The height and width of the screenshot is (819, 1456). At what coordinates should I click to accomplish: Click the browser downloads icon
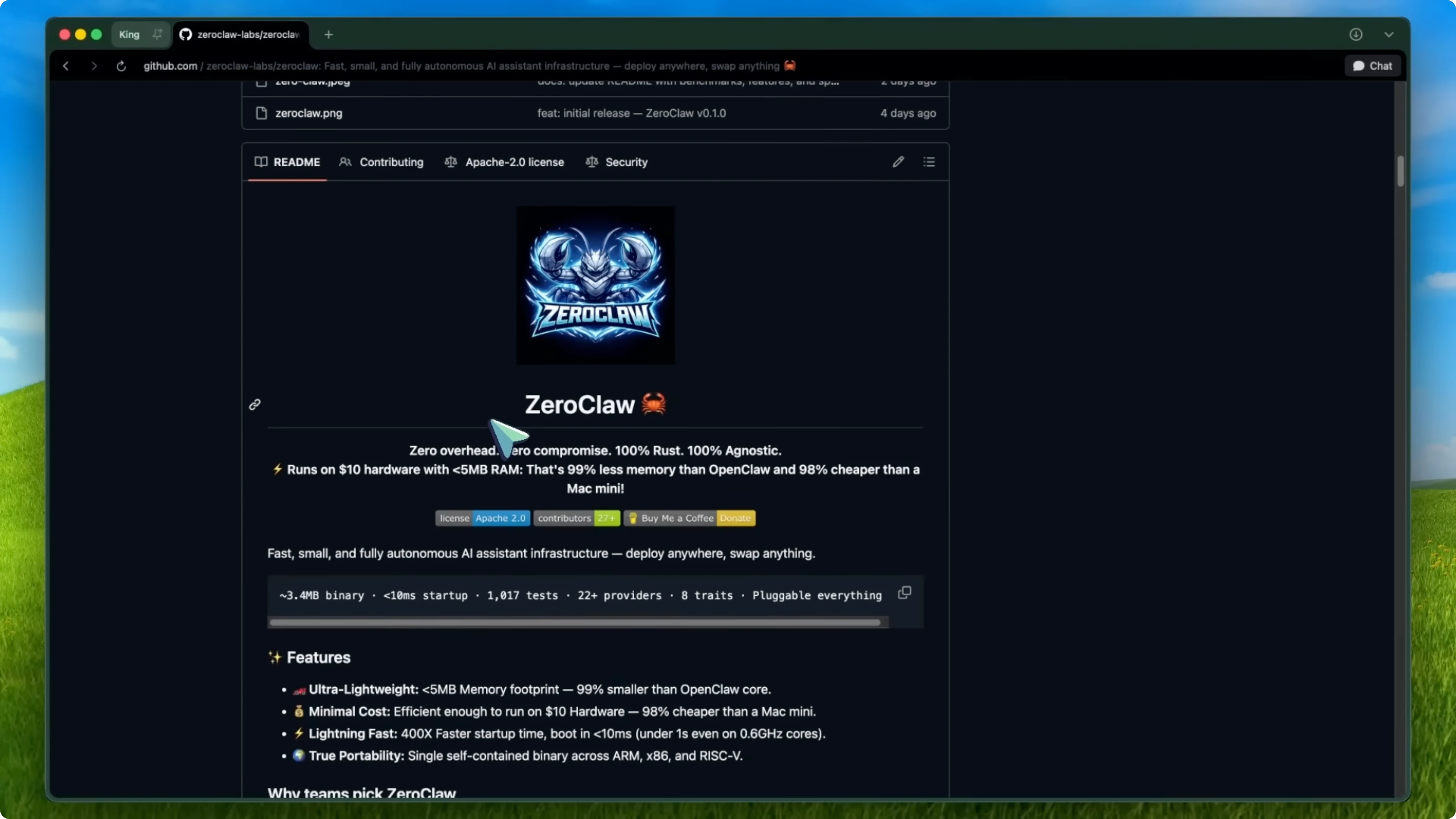[1356, 34]
